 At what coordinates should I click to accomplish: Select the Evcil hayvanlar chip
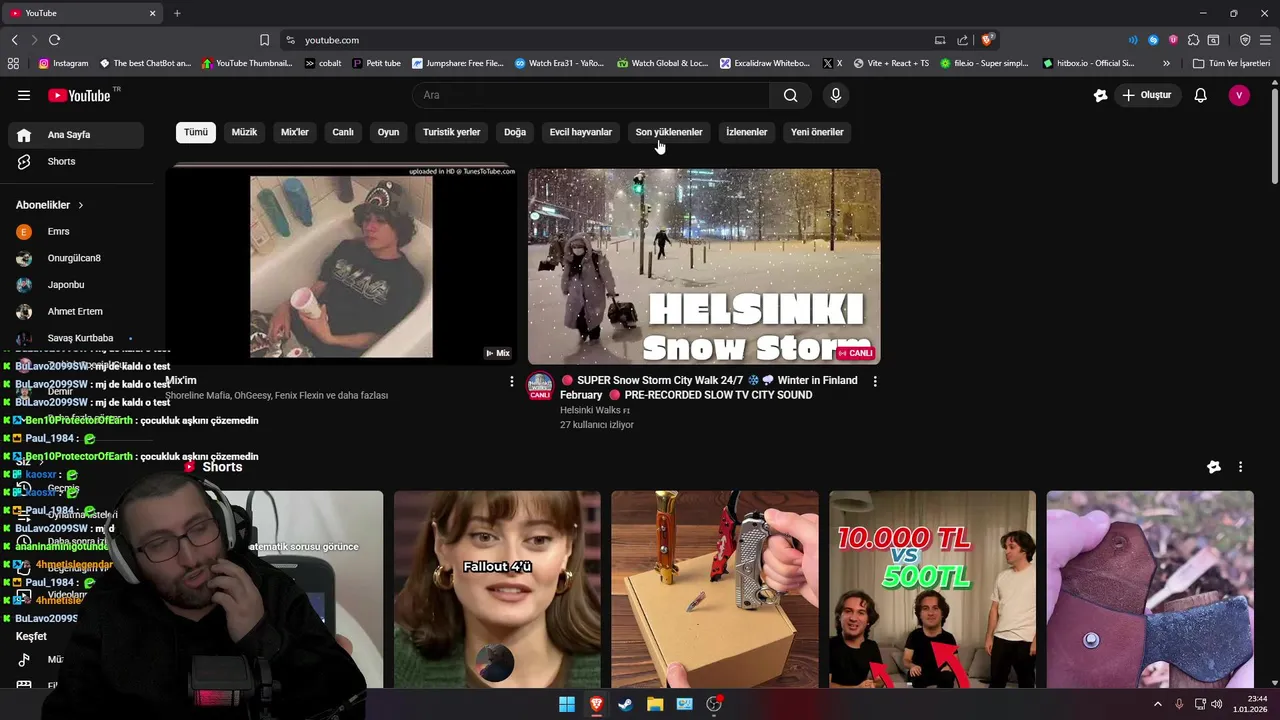580,132
